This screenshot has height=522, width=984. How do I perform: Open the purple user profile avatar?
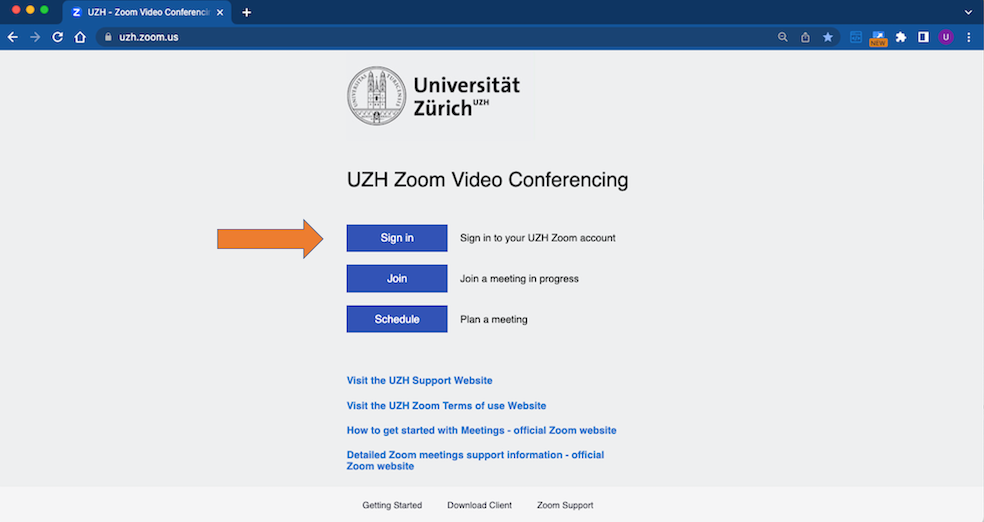click(946, 37)
